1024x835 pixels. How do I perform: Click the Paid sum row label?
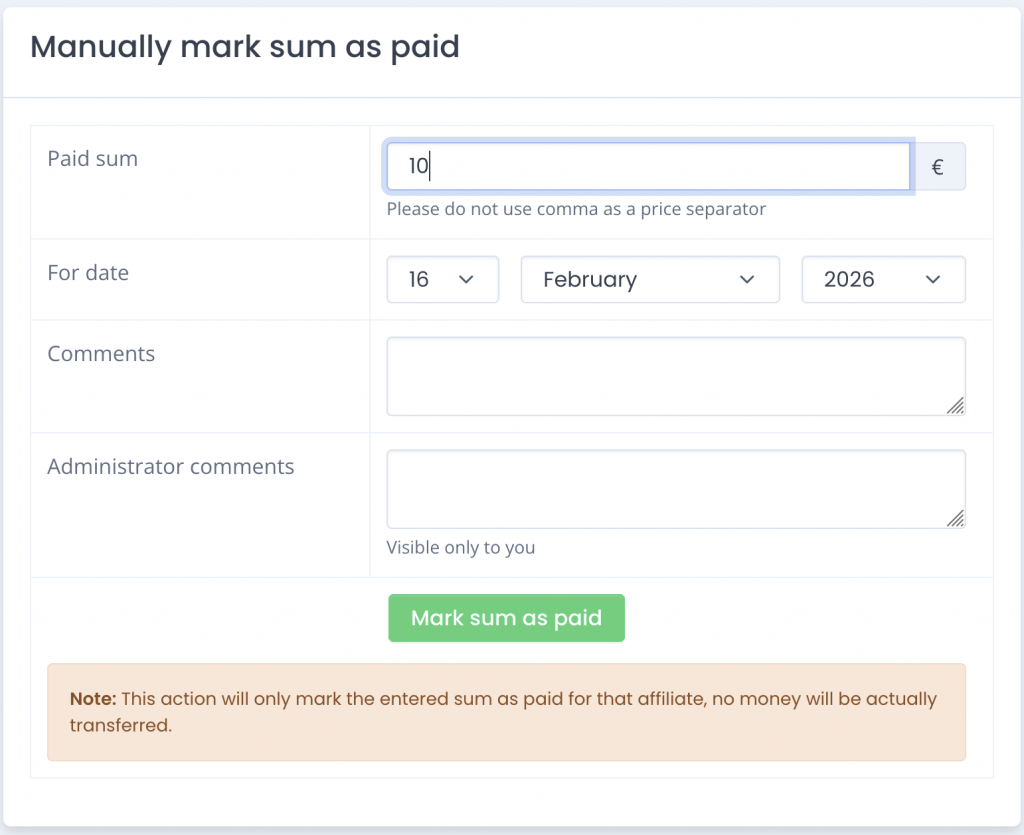pos(92,158)
